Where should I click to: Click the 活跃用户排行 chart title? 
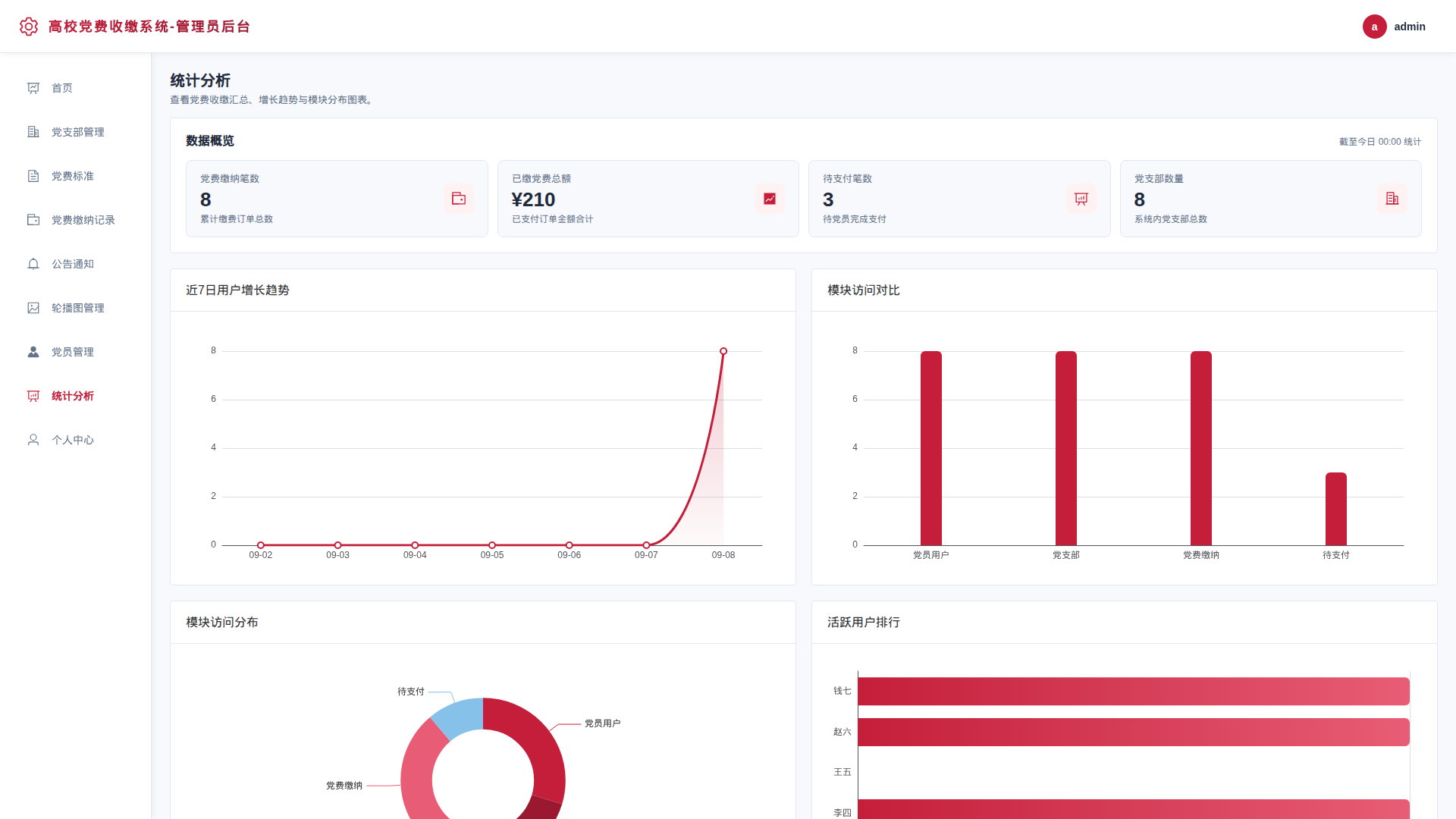[x=864, y=623]
